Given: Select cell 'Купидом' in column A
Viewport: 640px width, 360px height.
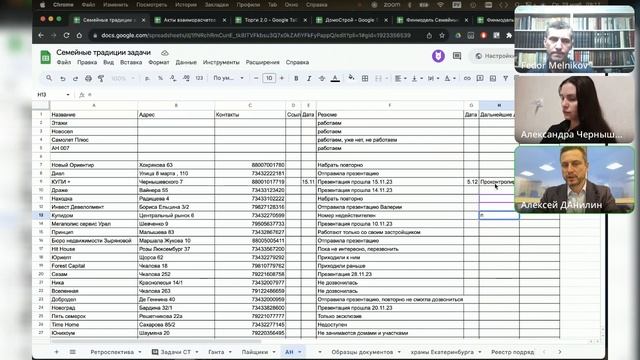Looking at the screenshot, I should pyautogui.click(x=94, y=216).
